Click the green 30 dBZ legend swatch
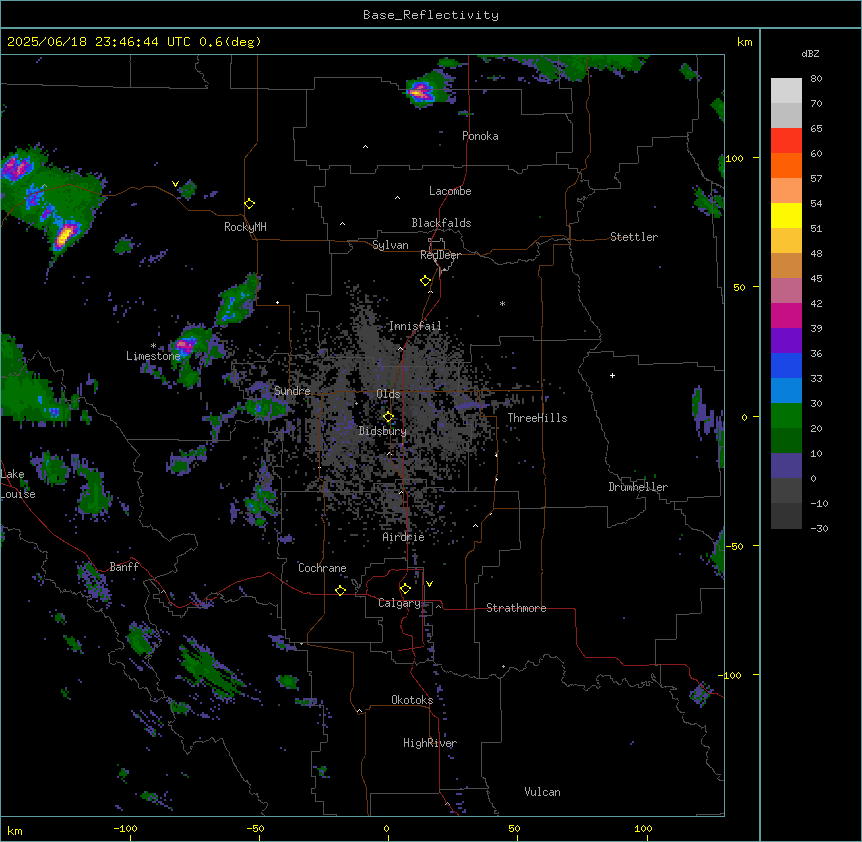 [x=786, y=416]
